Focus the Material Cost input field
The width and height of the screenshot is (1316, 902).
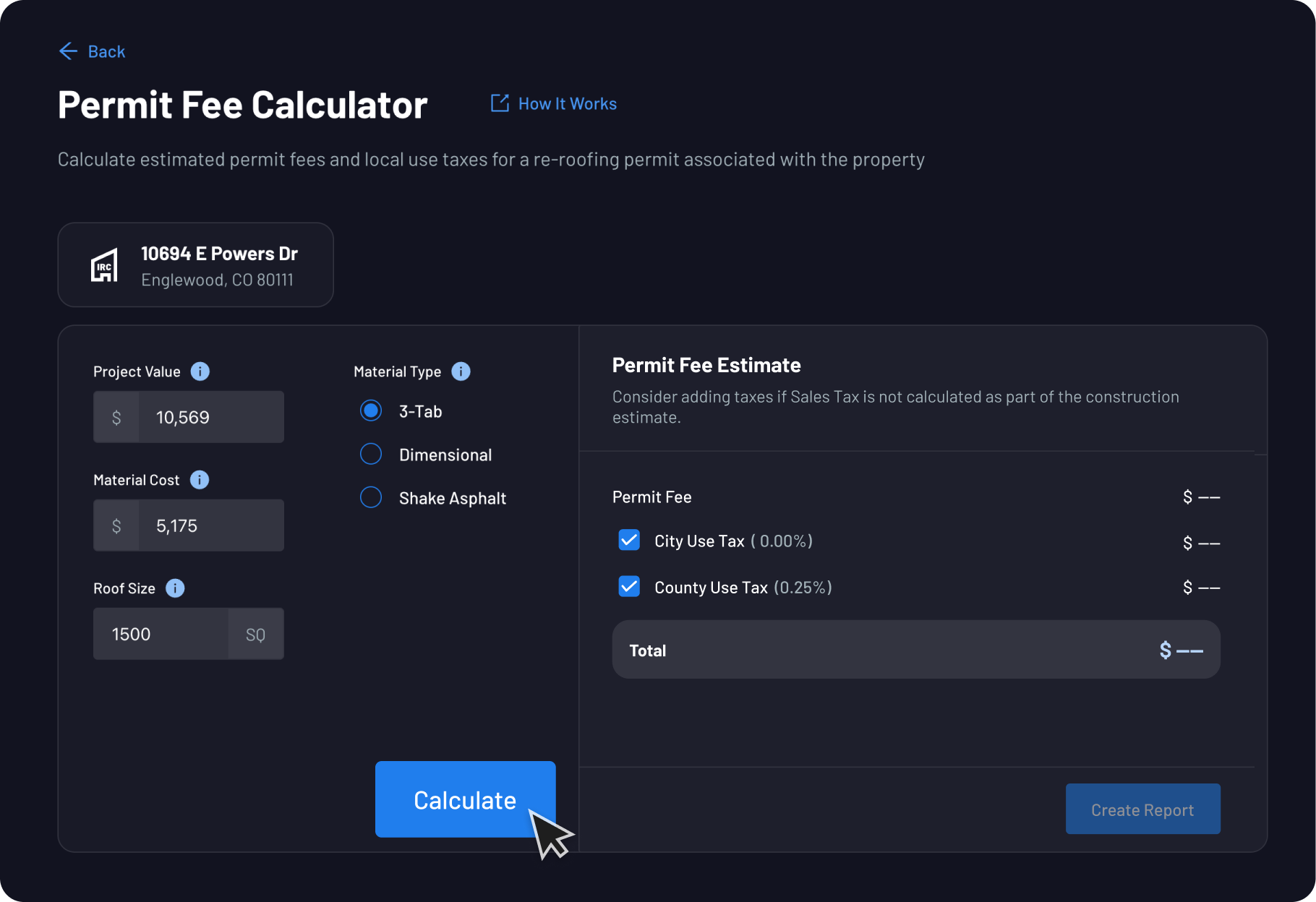(210, 525)
